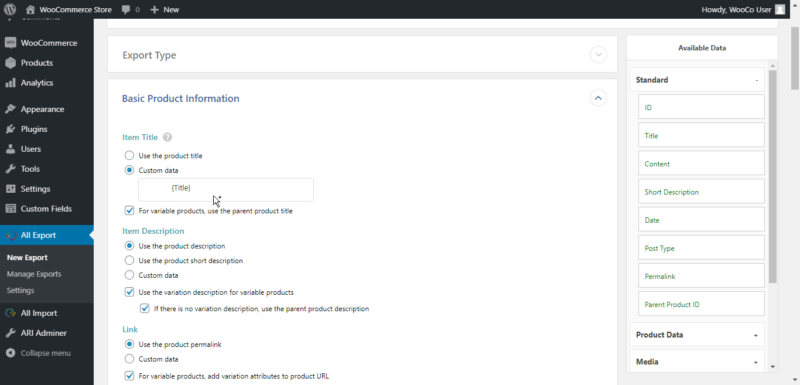Screen dimensions: 800x385
Task: Select the Content available data item
Action: pyautogui.click(x=701, y=163)
